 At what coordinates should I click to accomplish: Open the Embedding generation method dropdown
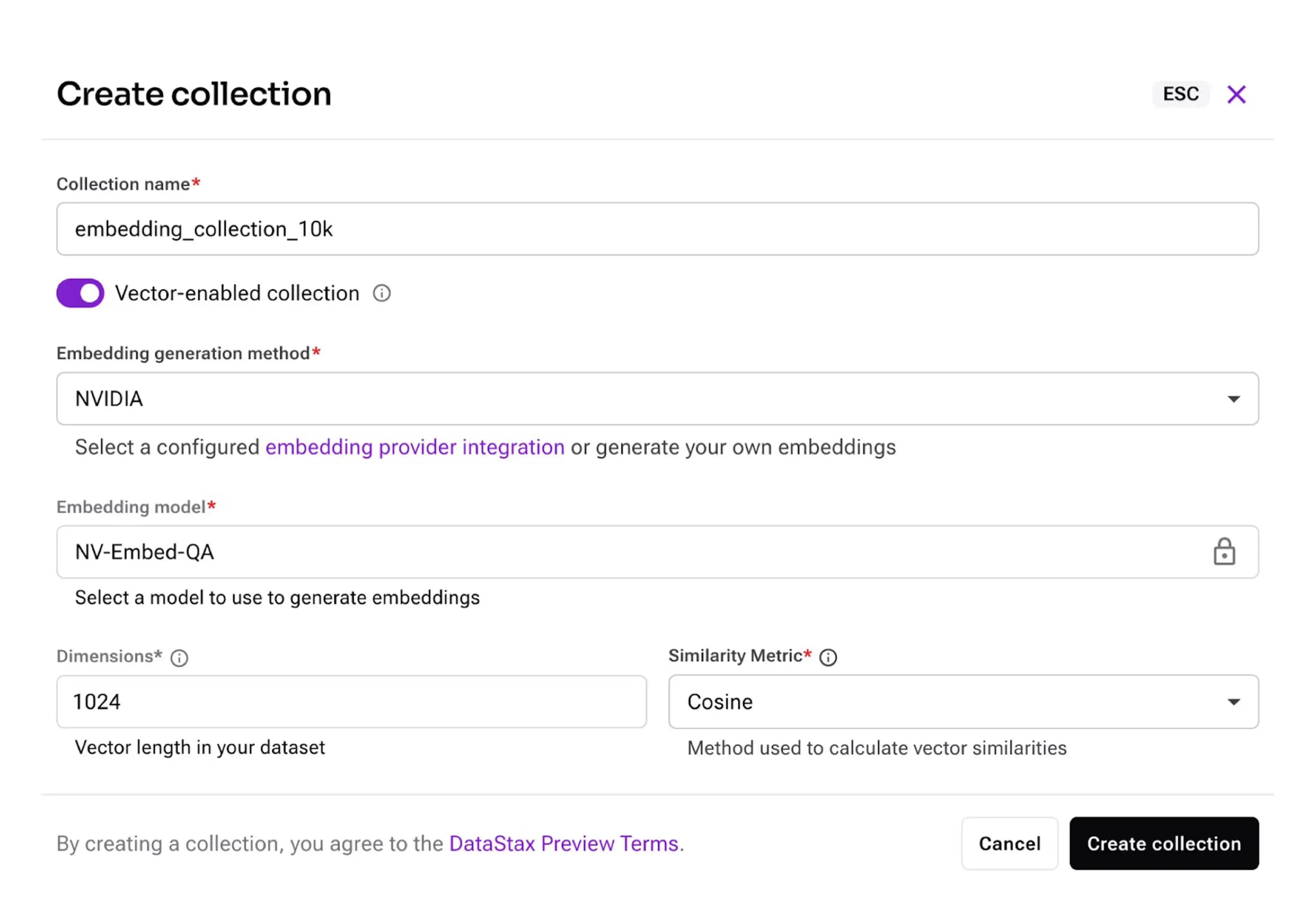(657, 399)
